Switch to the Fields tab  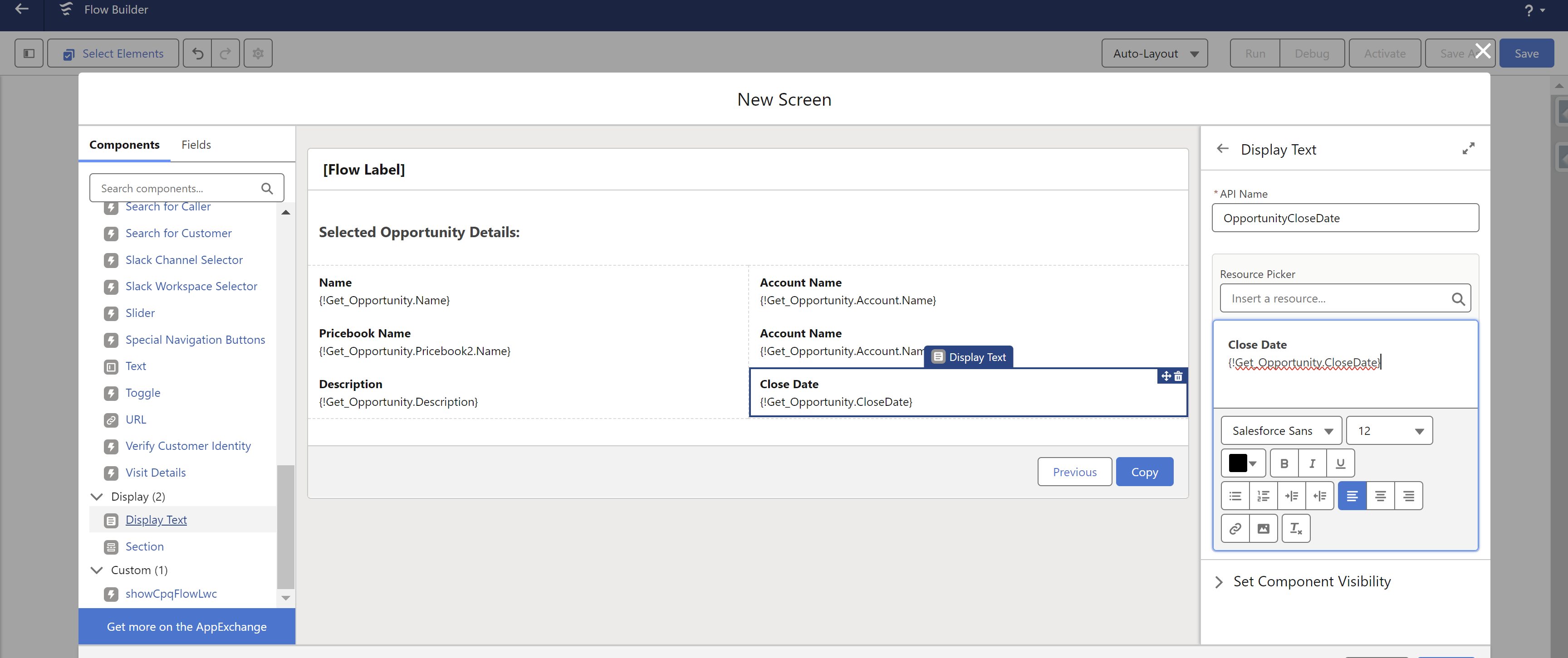(x=196, y=145)
